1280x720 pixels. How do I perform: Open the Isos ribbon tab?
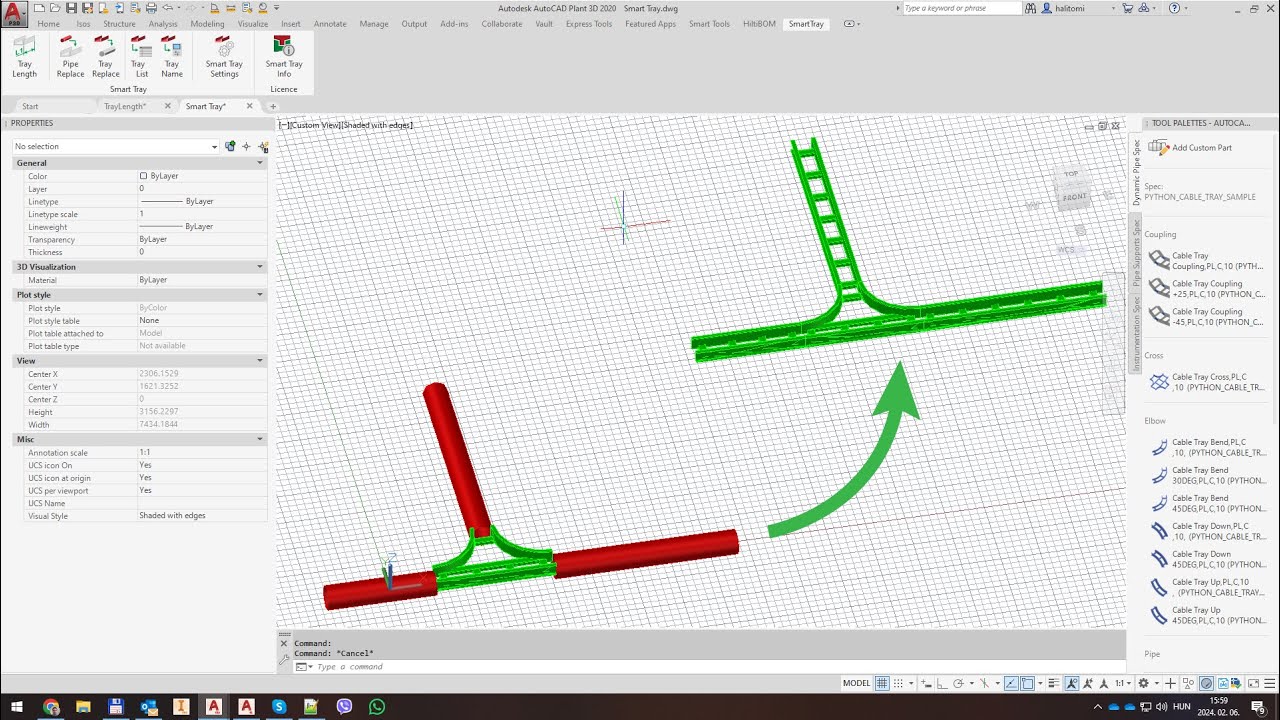coord(83,24)
